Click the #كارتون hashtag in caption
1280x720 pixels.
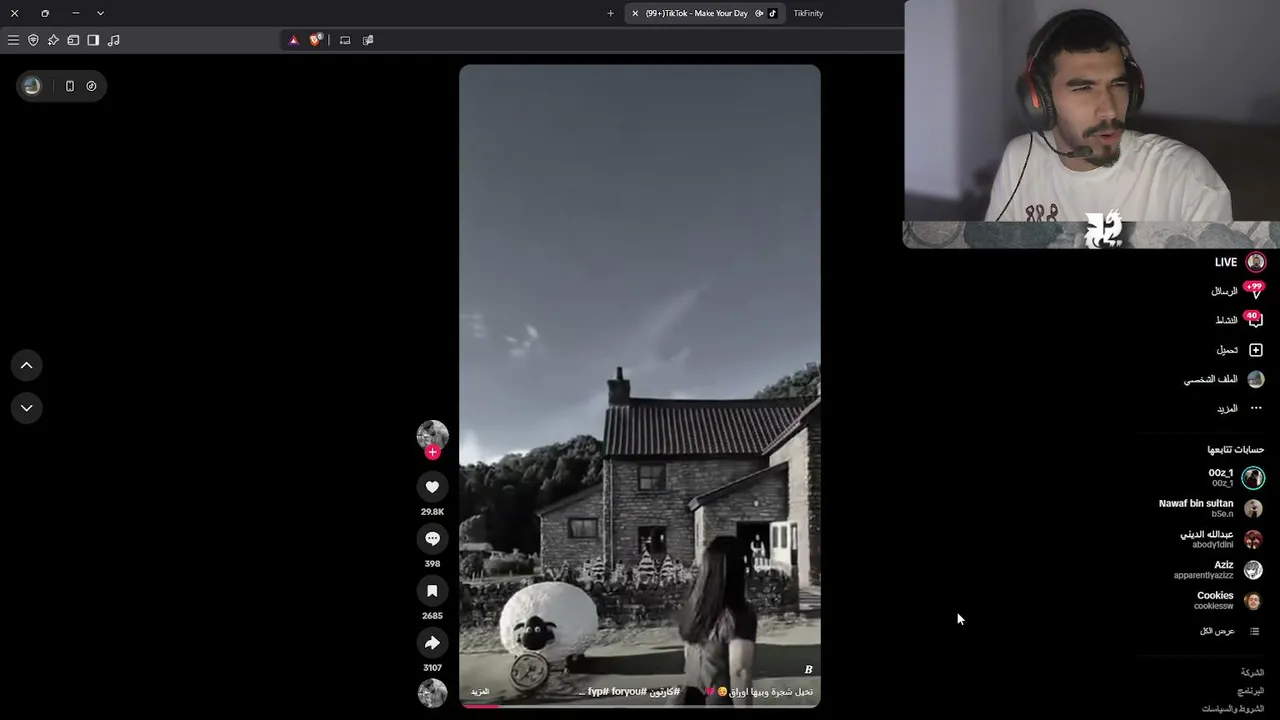(665, 692)
